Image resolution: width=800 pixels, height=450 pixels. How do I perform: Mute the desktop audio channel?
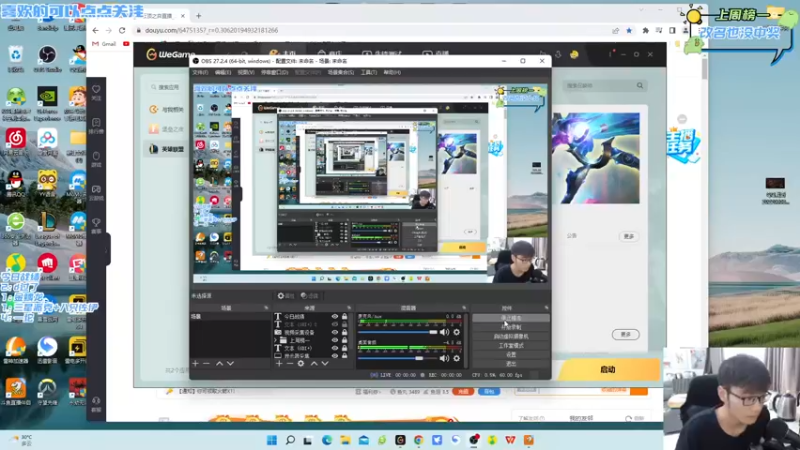tap(444, 358)
